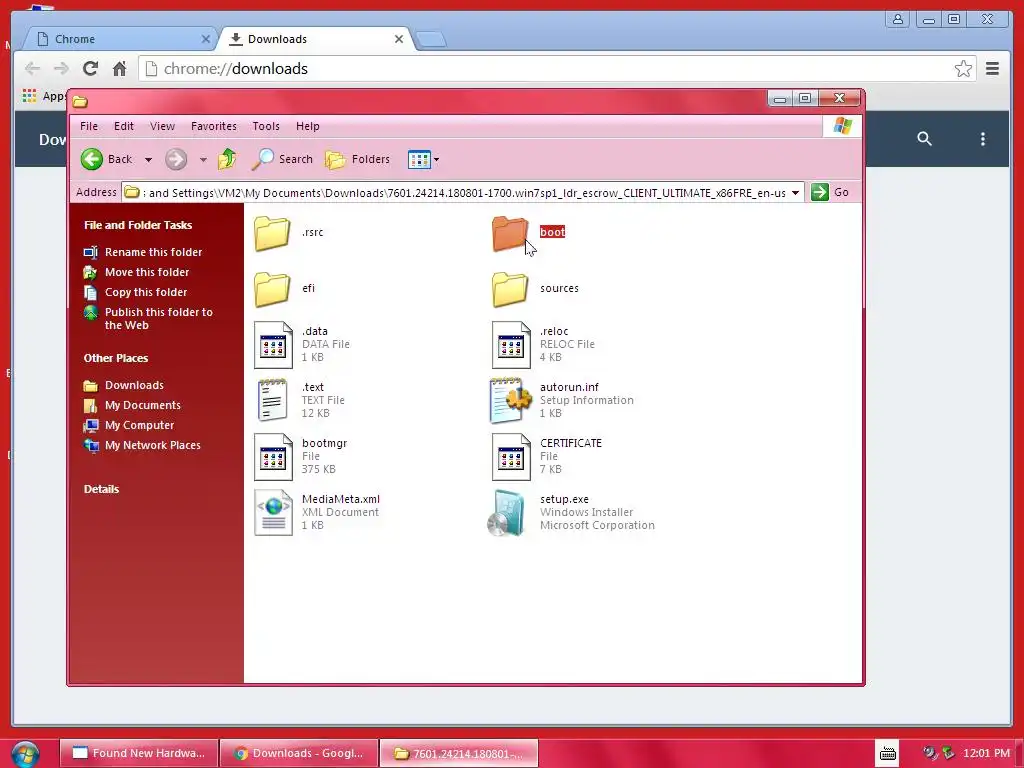The width and height of the screenshot is (1024, 768).
Task: Expand the Address bar path dropdown
Action: coord(795,193)
